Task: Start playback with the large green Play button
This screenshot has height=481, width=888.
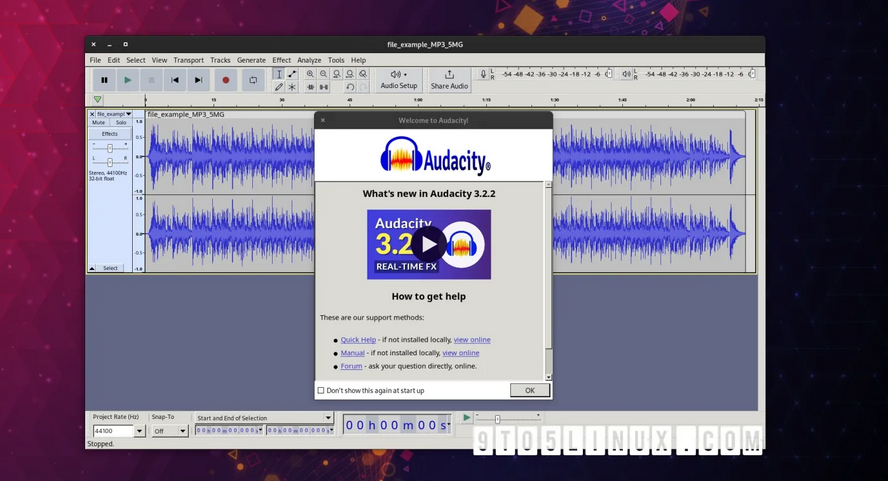Action: 127,80
